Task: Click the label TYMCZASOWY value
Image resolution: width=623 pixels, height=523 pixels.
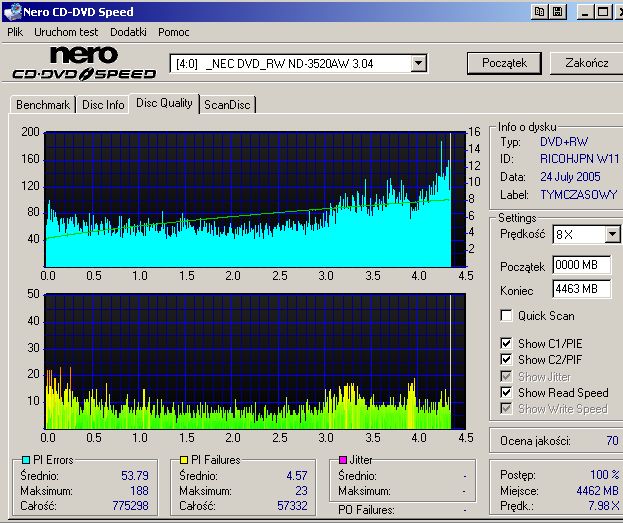Action: 579,195
